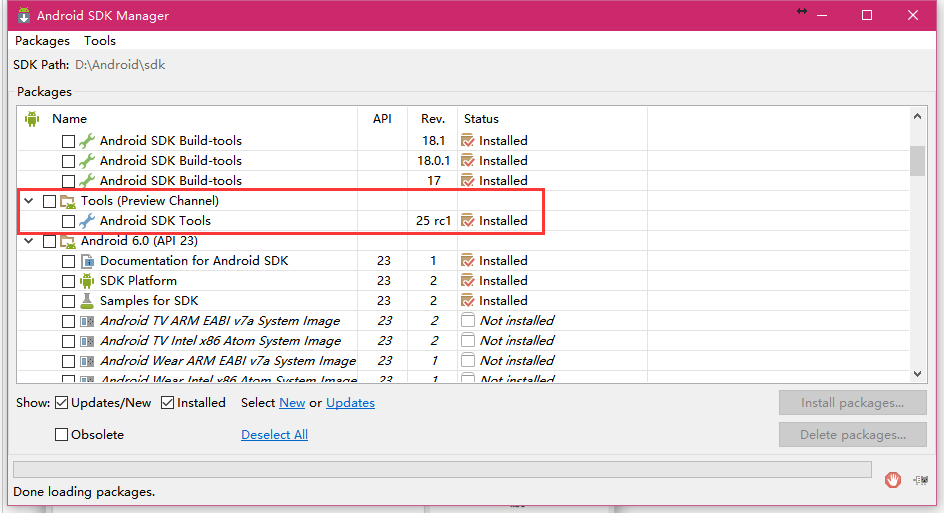The height and width of the screenshot is (513, 944).
Task: Click the installed status icon for Samples for SDK
Action: 467,301
